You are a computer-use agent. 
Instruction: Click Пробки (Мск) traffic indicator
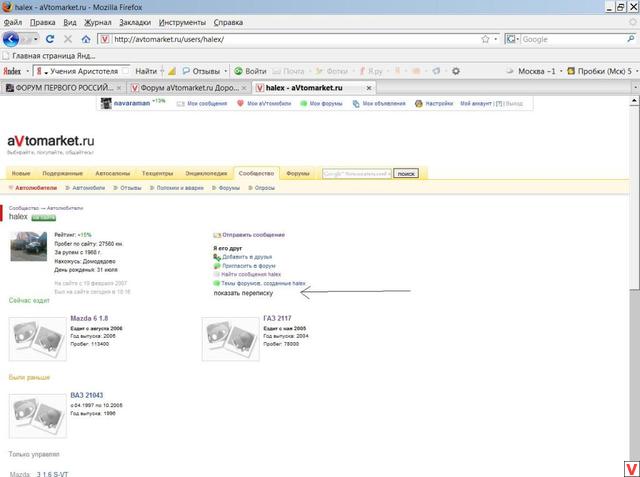[600, 71]
